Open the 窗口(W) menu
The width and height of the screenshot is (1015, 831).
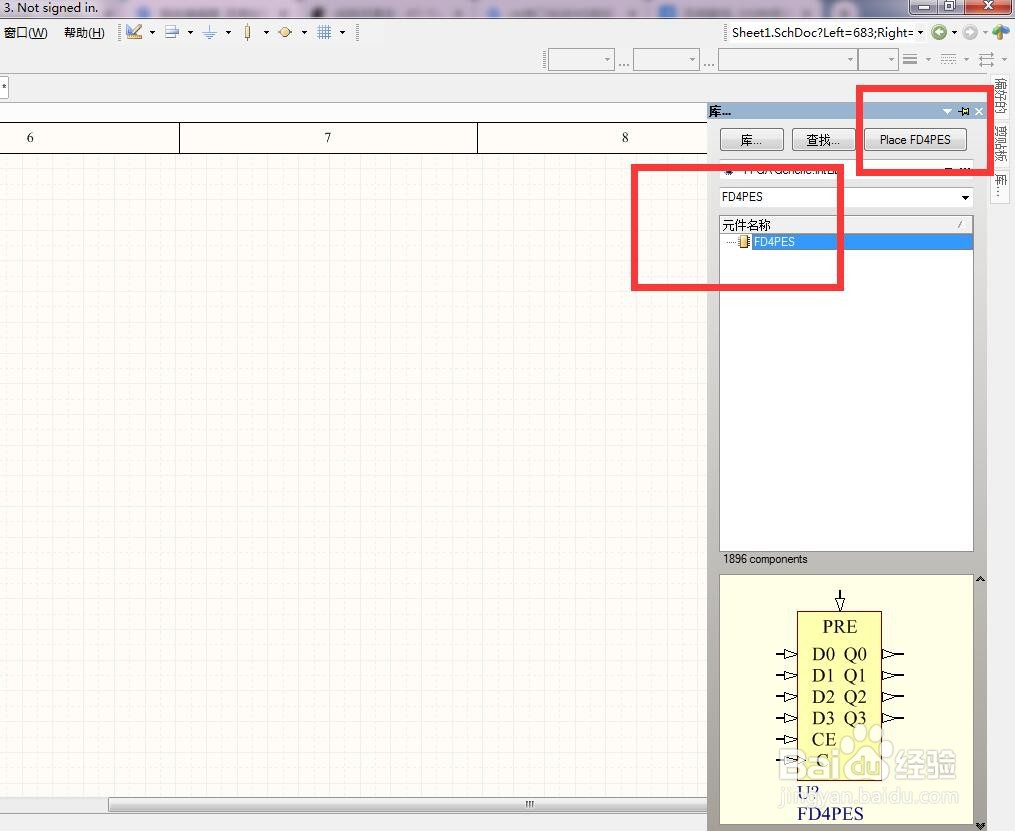pyautogui.click(x=26, y=32)
